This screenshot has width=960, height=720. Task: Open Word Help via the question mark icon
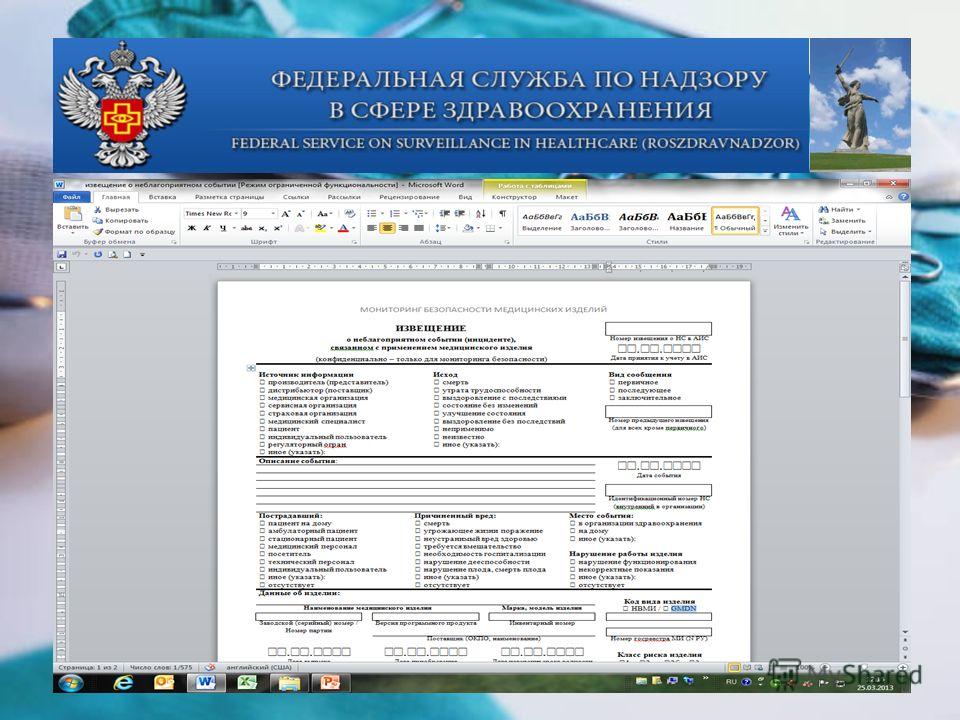[903, 197]
